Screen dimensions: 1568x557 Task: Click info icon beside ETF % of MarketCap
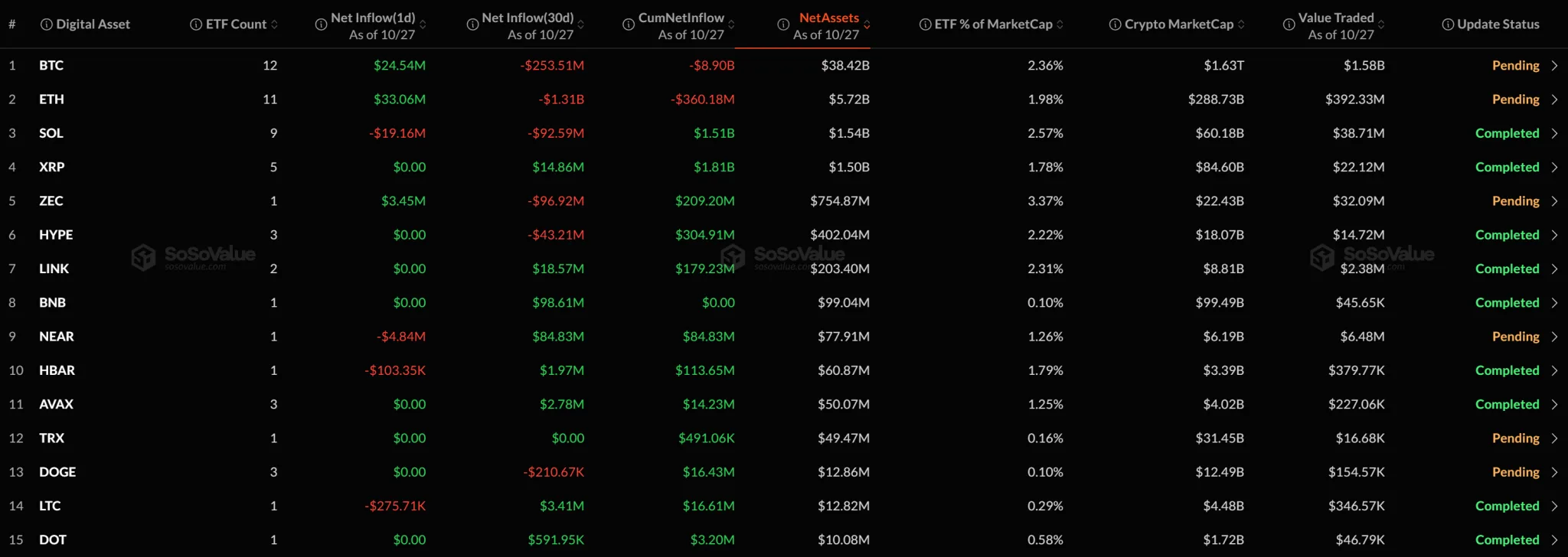925,24
